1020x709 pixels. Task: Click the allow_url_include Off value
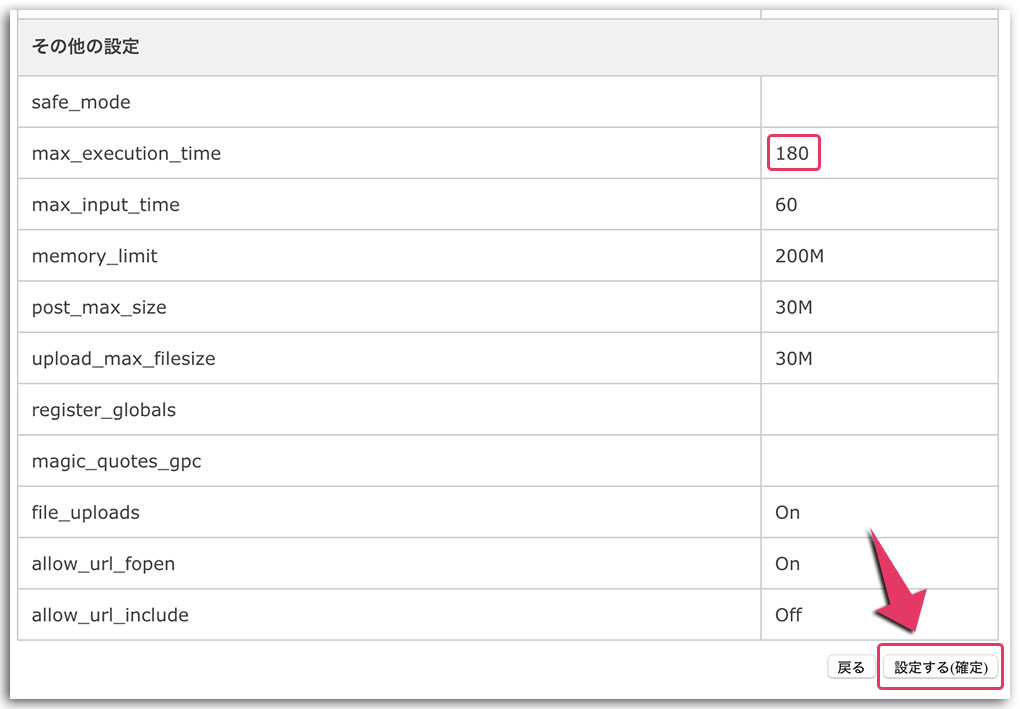(789, 614)
